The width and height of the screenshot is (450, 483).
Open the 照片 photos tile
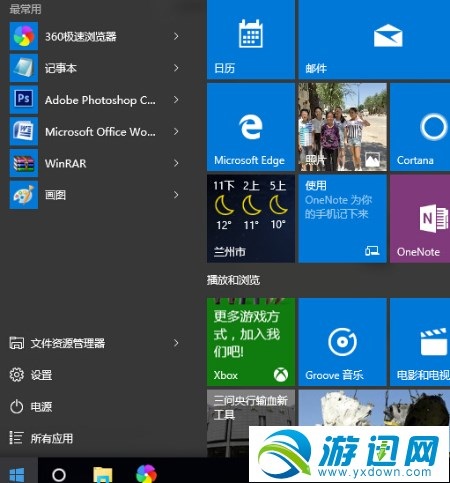pos(342,127)
